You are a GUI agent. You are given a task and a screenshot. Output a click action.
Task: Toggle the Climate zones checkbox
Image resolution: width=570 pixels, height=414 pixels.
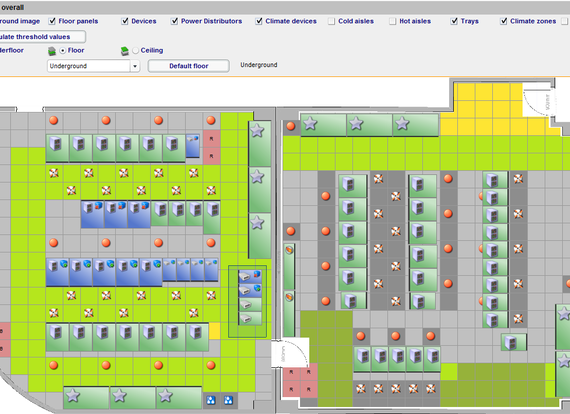[x=503, y=21]
